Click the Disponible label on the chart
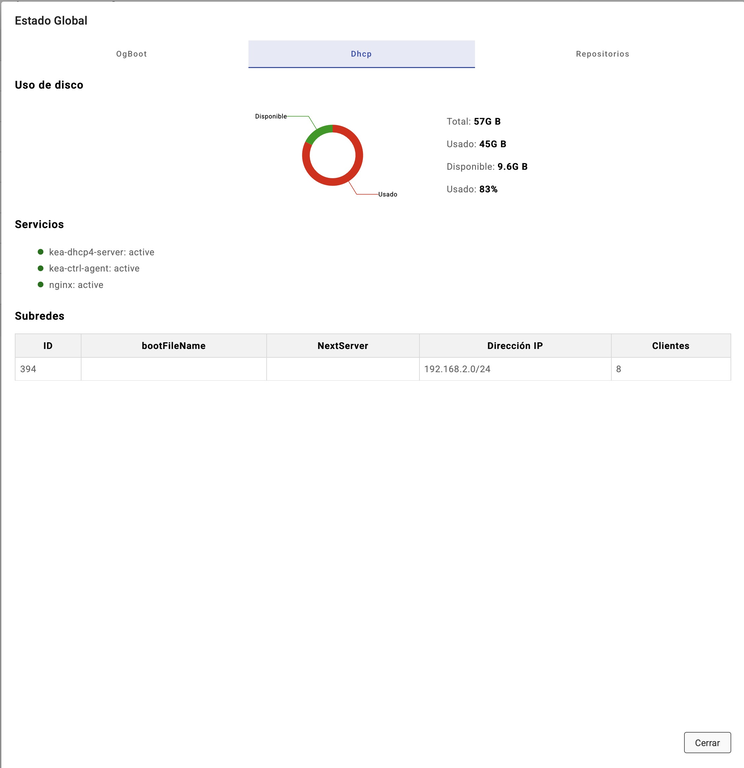Viewport: 744px width, 768px height. coord(270,116)
